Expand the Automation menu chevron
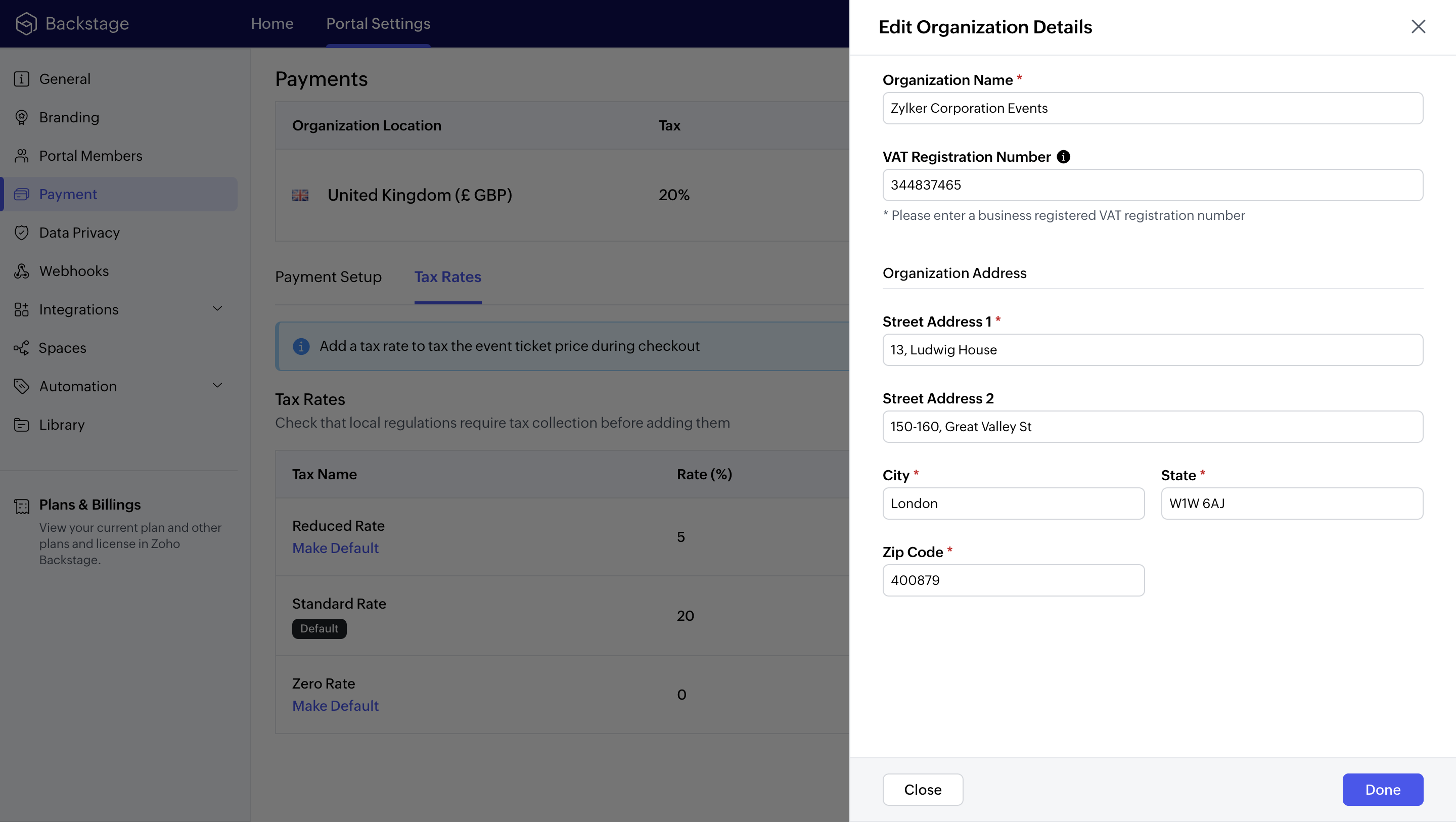Screen dimensions: 1456x822 click(217, 386)
